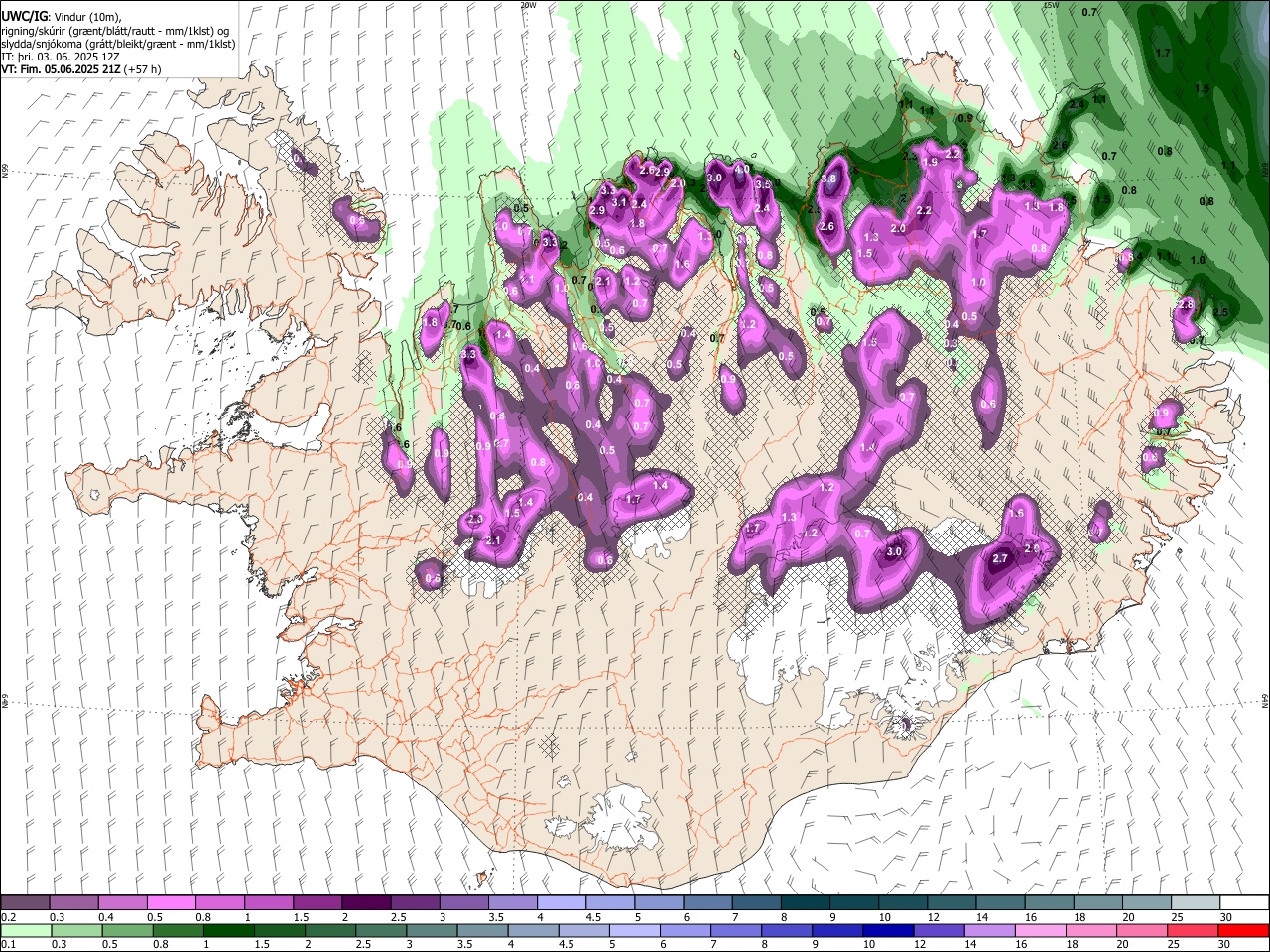Click the 'UWC/IG: Vindur (10m),' title line

62,17
